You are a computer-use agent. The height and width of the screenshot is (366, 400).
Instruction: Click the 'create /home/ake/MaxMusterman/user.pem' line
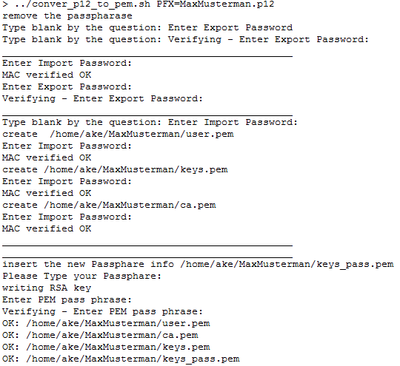[x=118, y=134]
